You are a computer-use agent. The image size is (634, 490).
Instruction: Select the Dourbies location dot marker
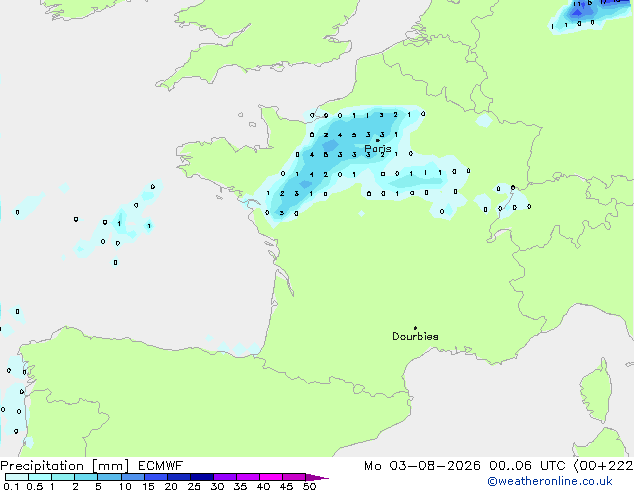click(415, 328)
